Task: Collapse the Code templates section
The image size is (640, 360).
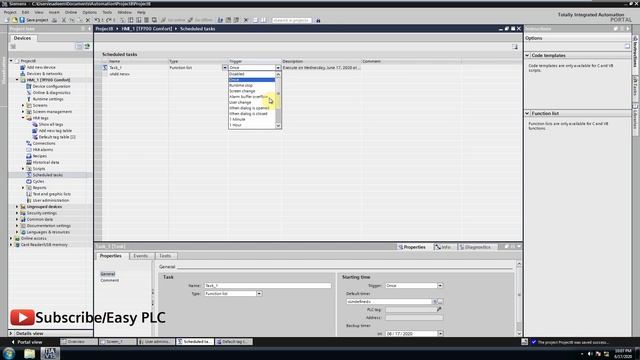Action: [x=527, y=55]
